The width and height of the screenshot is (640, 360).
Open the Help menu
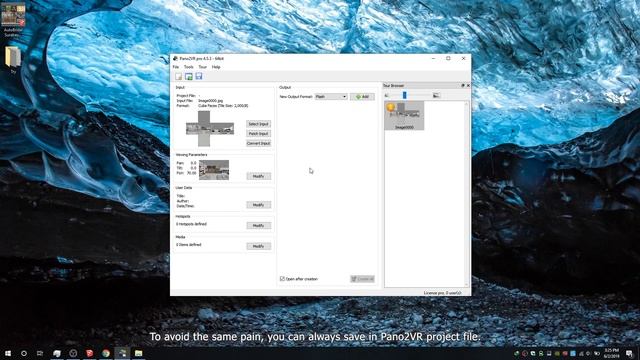tap(216, 67)
